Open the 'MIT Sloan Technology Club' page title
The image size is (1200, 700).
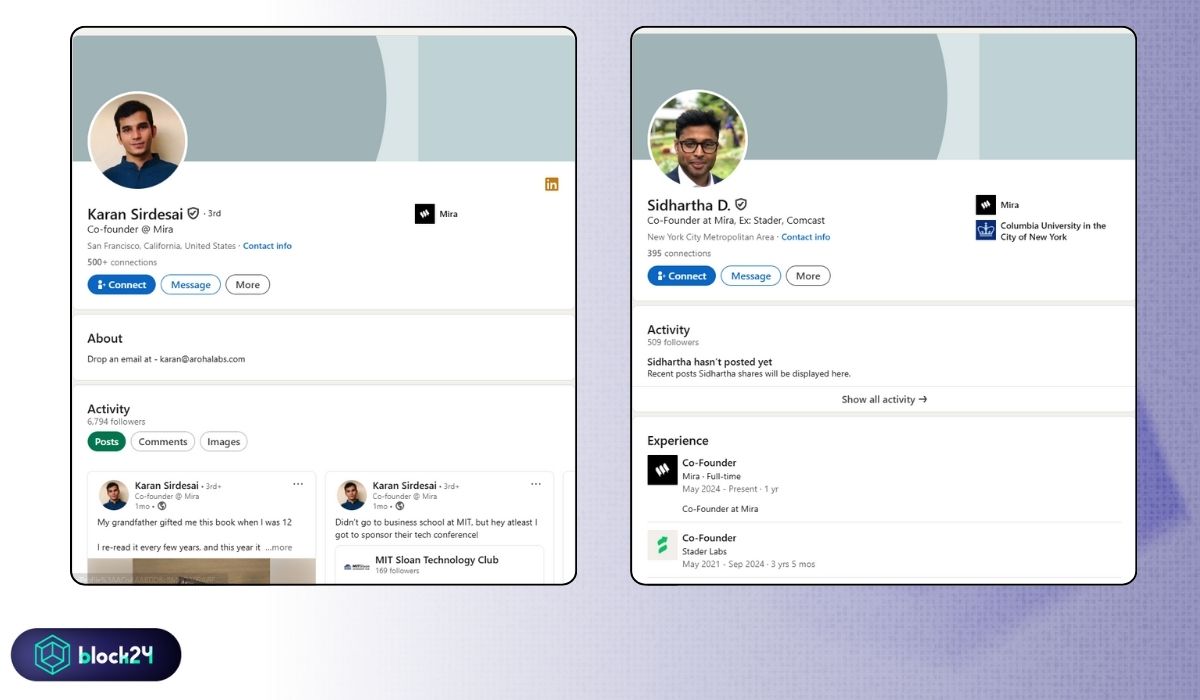coord(436,560)
